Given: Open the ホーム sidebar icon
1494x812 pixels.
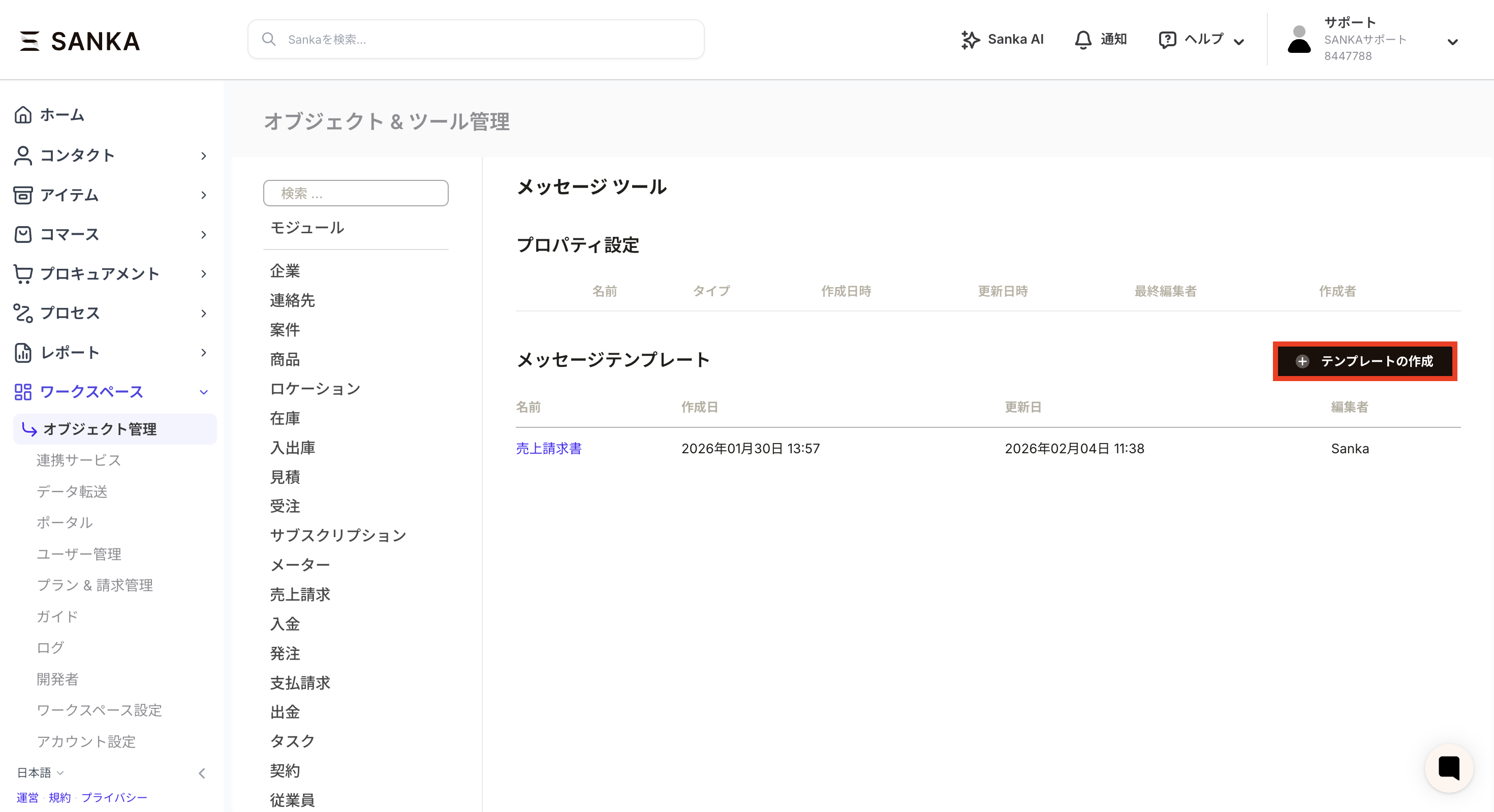Looking at the screenshot, I should pos(23,115).
